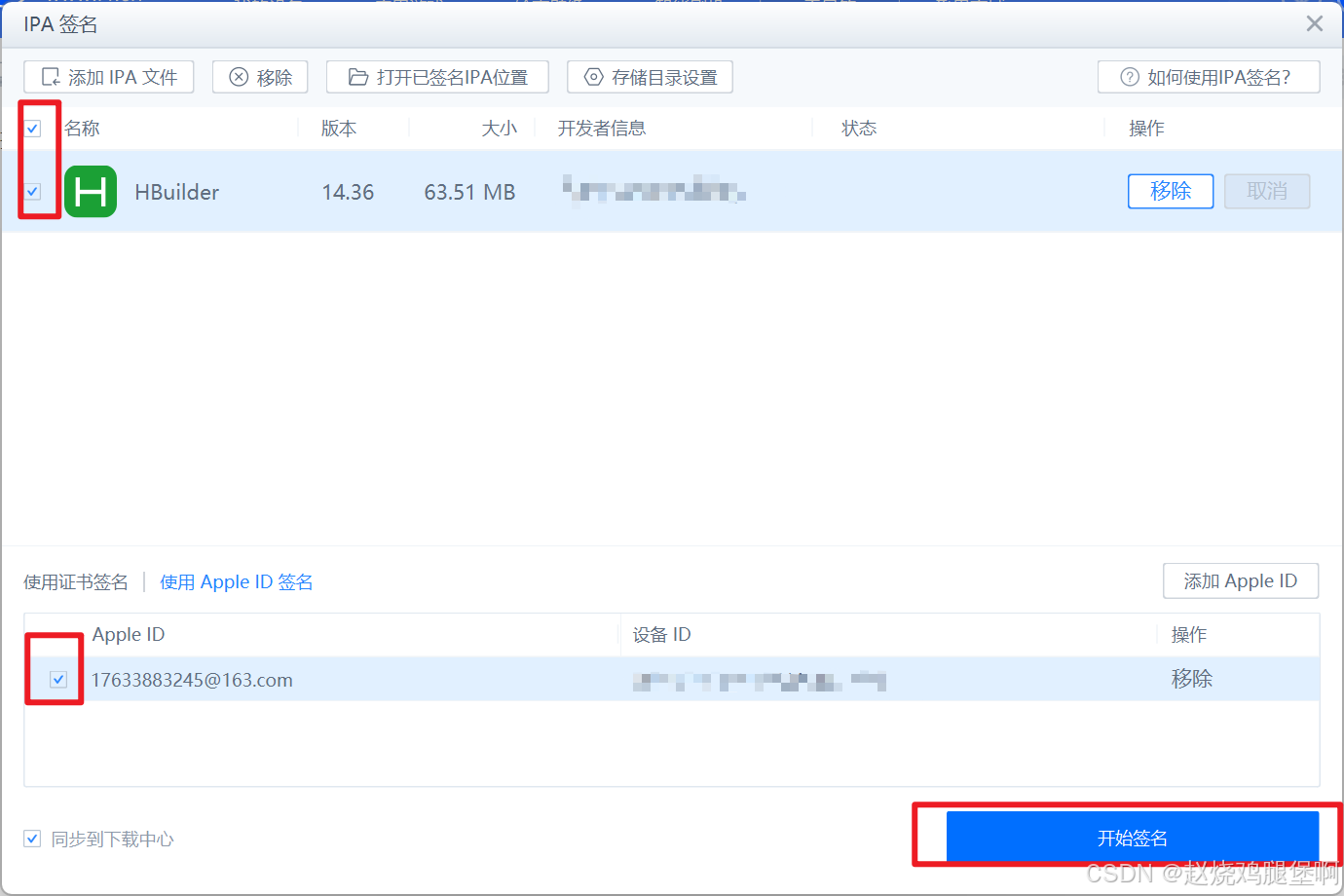Image resolution: width=1344 pixels, height=896 pixels.
Task: Remove the Apple ID via 移除 link
Action: coord(1191,679)
